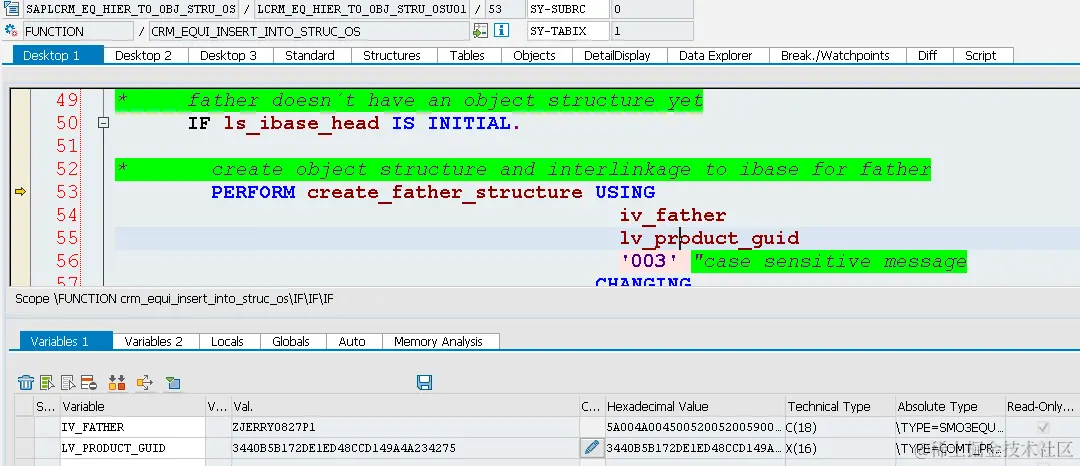Image resolution: width=1080 pixels, height=466 pixels.
Task: Click the X(16) technical type cell
Action: click(840, 448)
